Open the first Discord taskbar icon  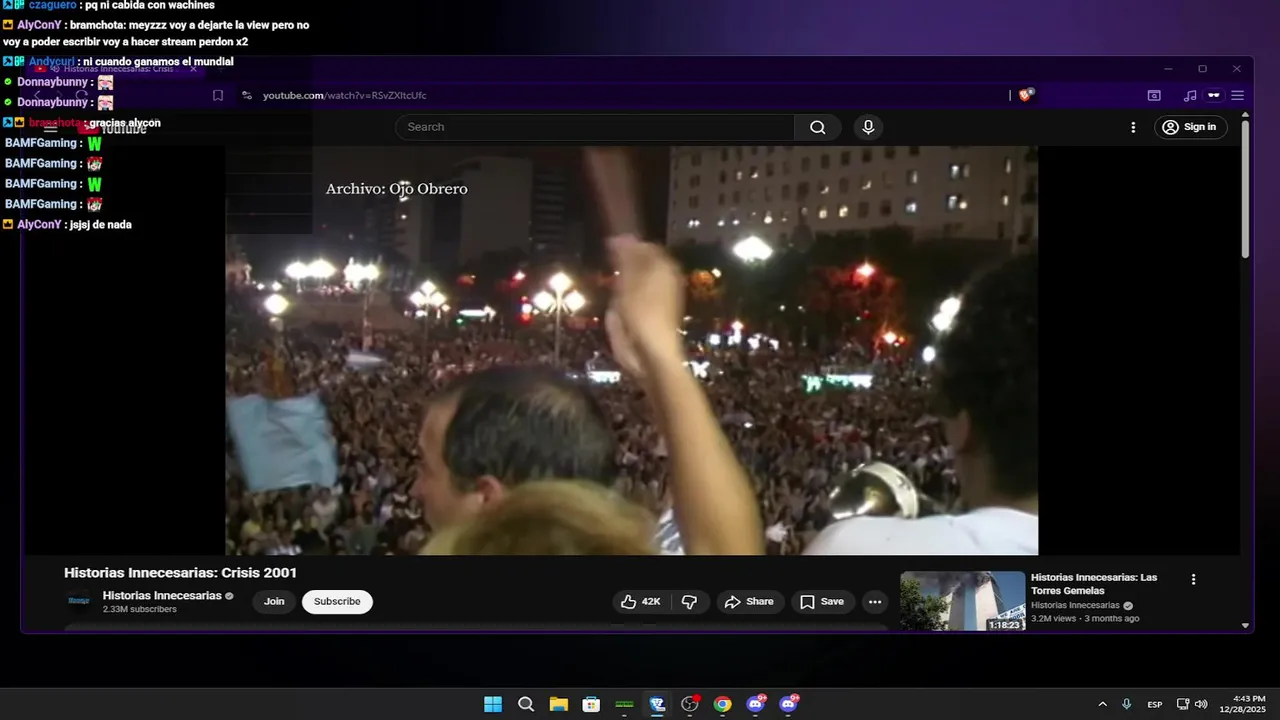[x=756, y=704]
